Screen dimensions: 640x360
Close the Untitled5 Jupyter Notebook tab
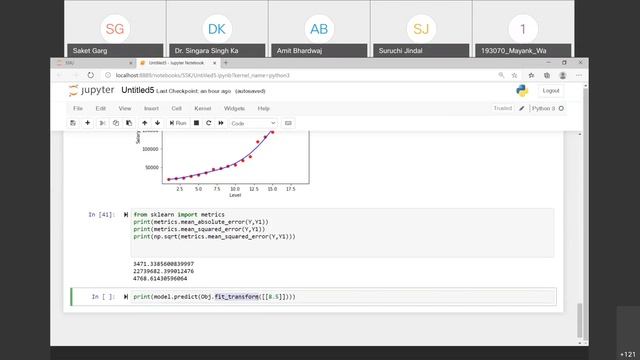[214, 63]
